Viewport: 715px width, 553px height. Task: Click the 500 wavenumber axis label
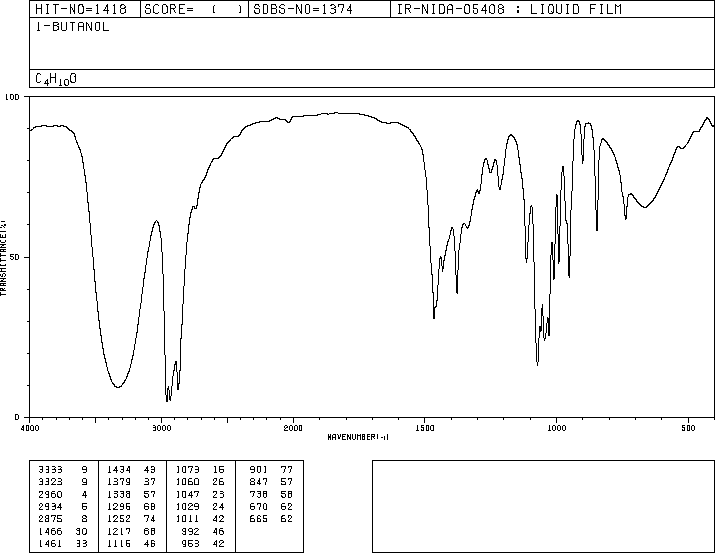click(x=688, y=428)
